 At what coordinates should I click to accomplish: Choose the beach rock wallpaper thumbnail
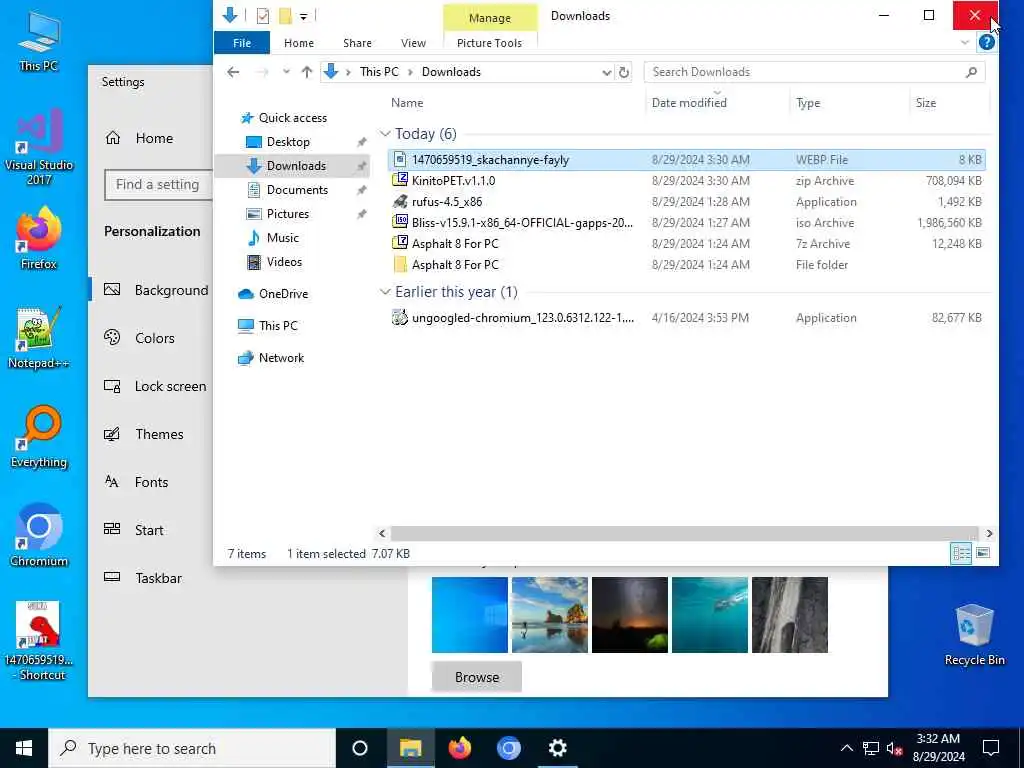point(549,615)
